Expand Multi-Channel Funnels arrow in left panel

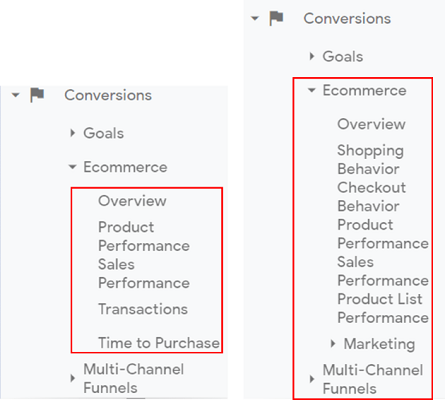tap(73, 378)
